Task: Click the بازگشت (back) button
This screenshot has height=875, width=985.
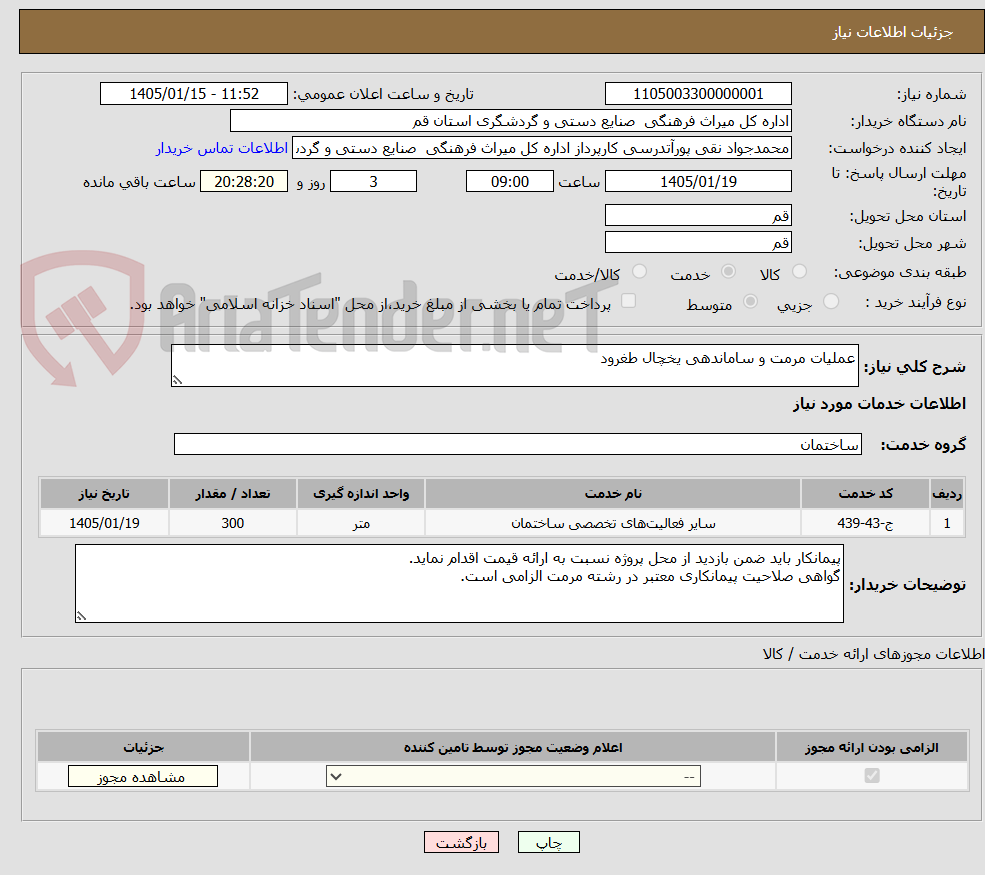Action: pyautogui.click(x=461, y=842)
